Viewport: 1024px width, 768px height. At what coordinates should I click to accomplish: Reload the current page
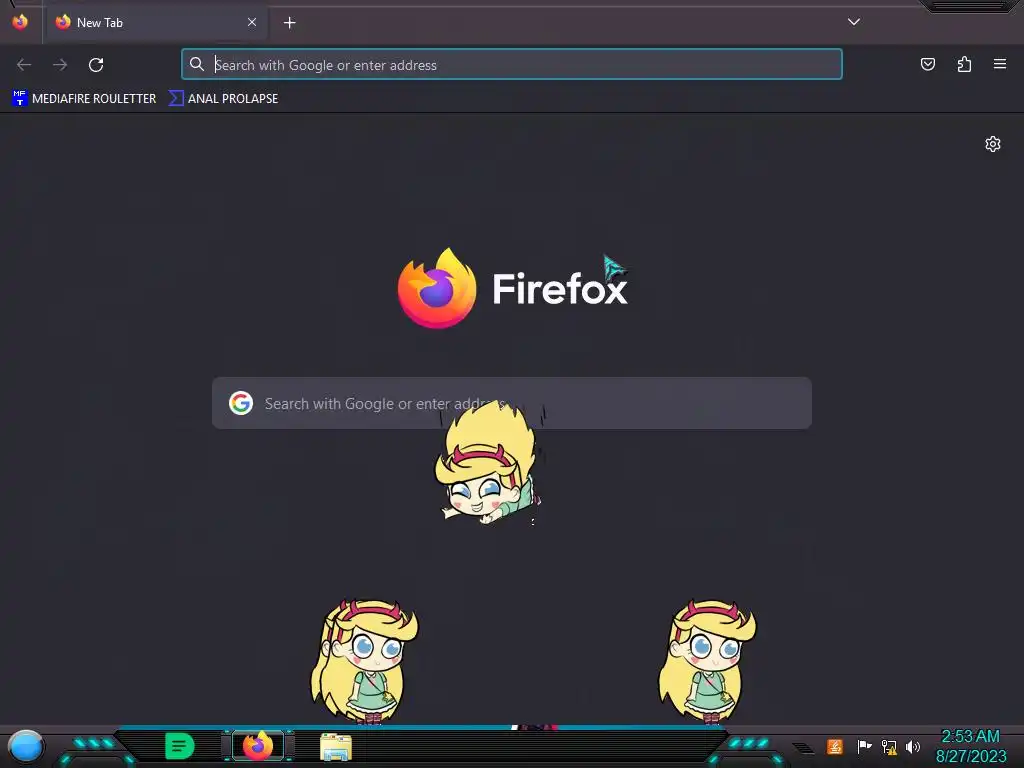pos(96,65)
